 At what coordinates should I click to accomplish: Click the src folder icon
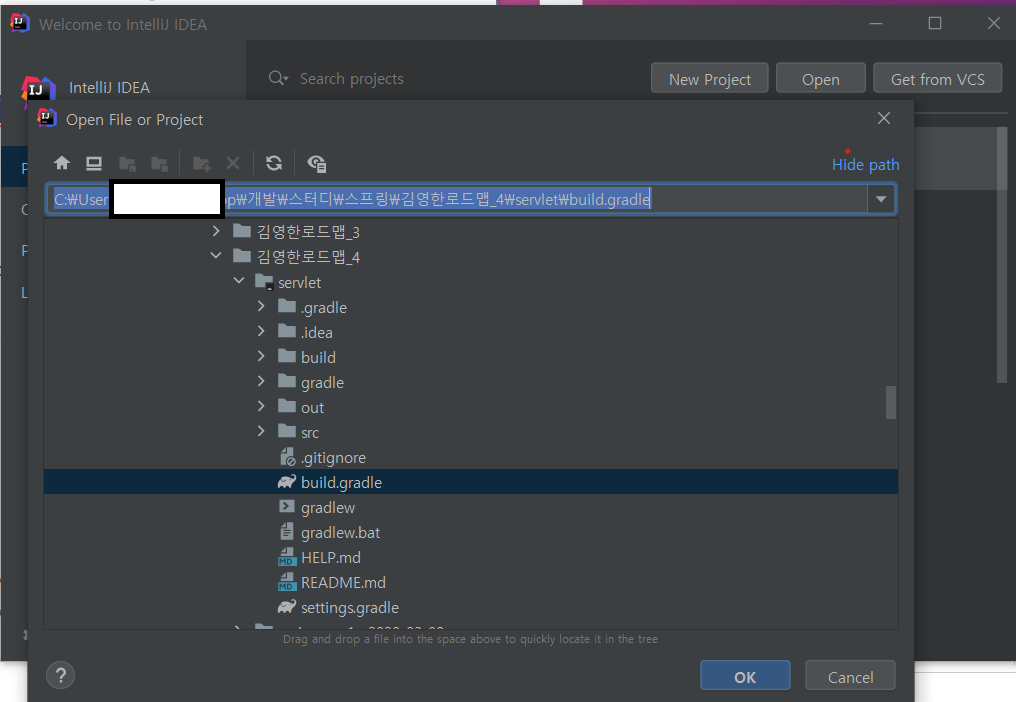(x=287, y=431)
